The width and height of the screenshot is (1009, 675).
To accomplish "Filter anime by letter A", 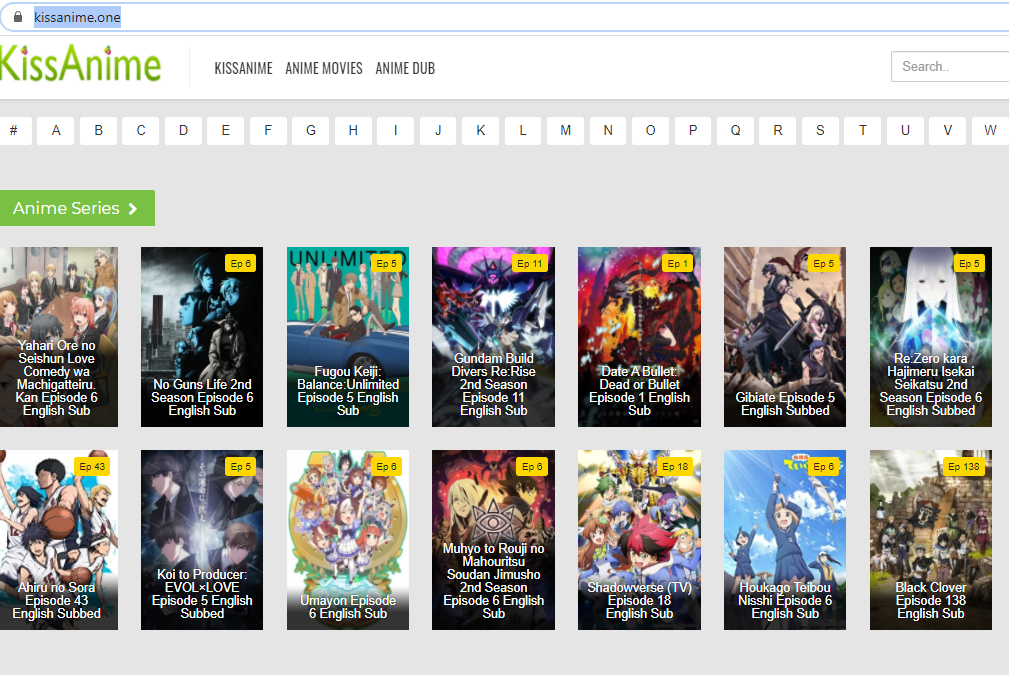I will (56, 131).
